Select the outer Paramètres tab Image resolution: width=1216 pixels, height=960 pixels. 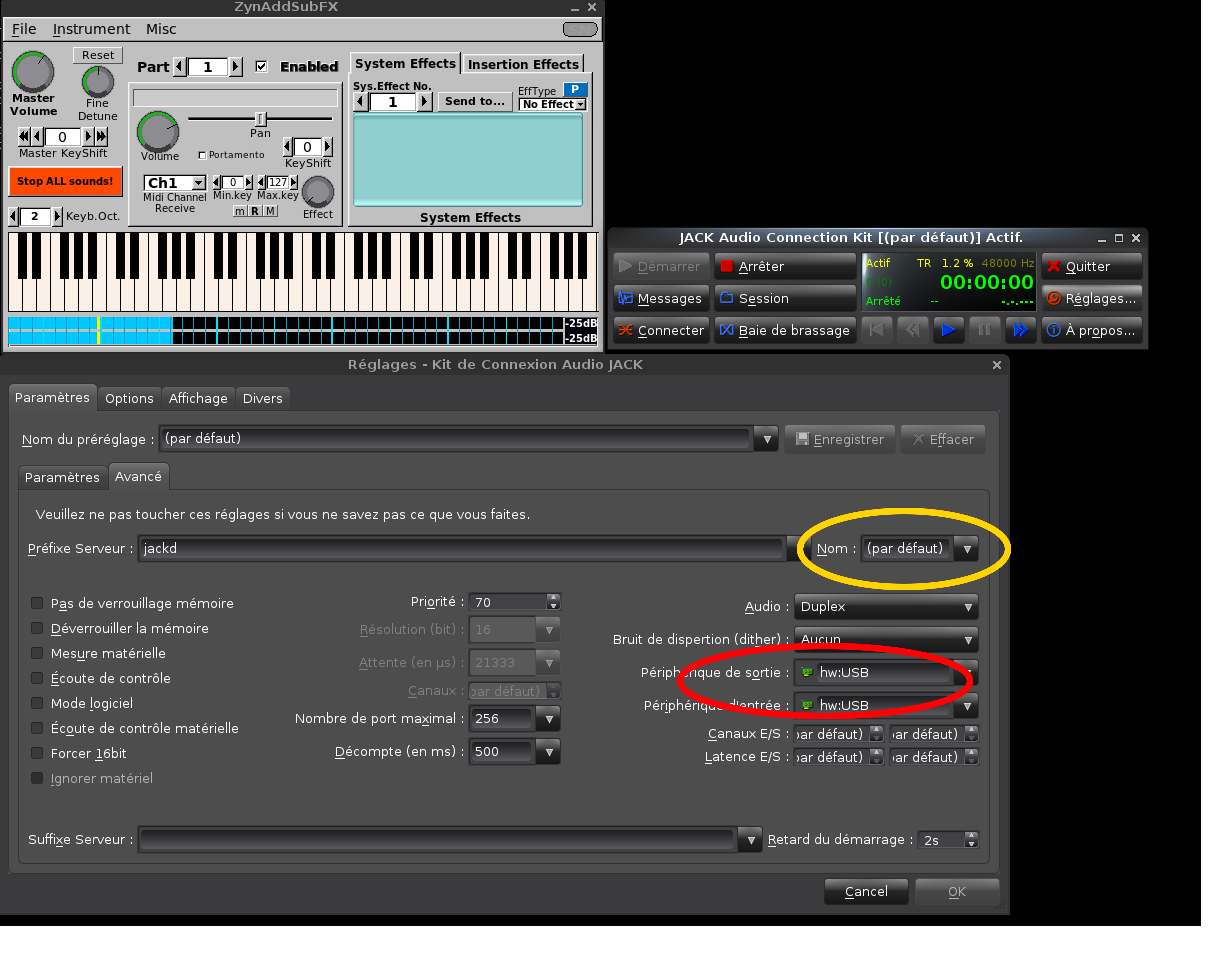pyautogui.click(x=53, y=397)
